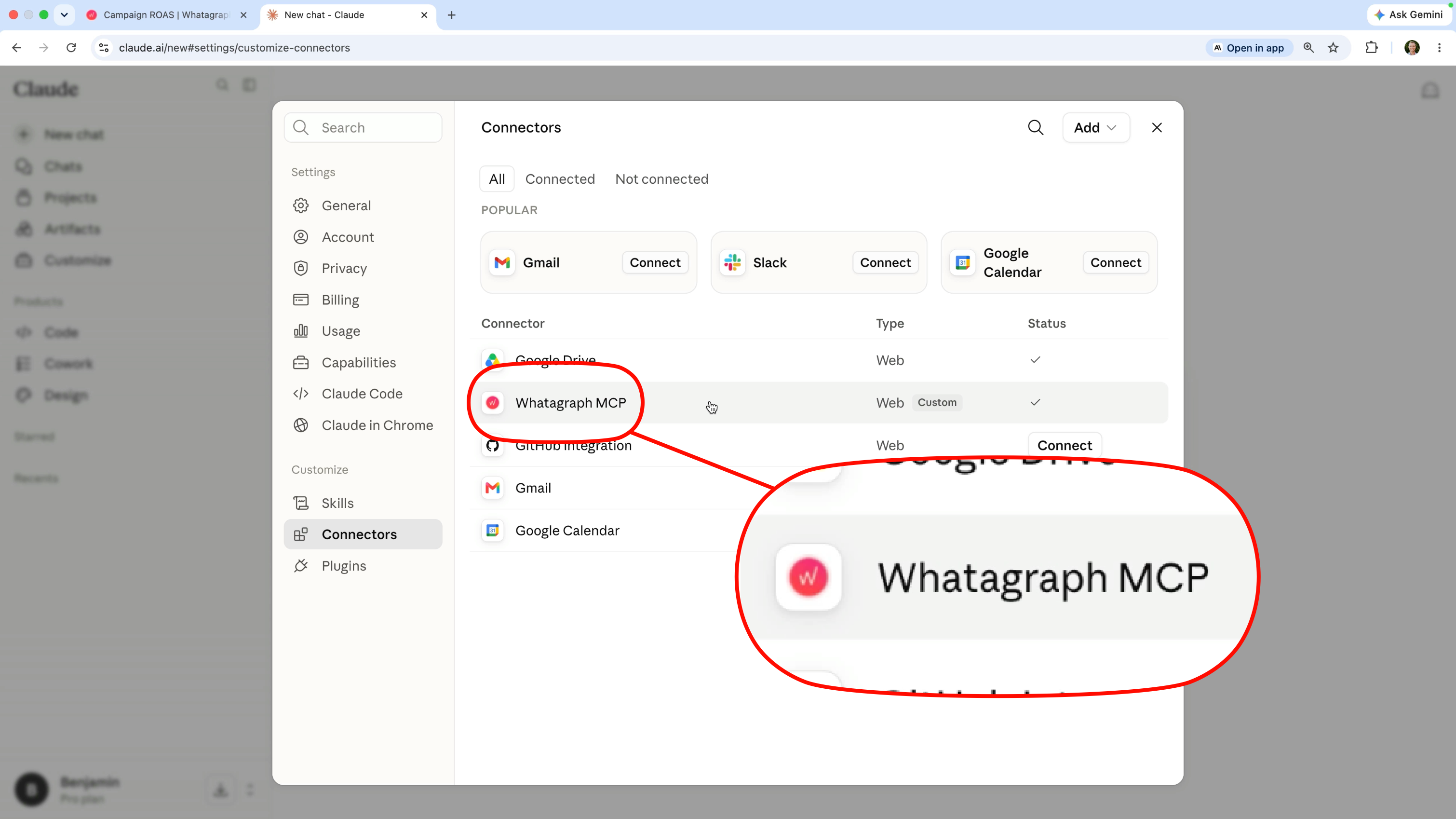
Task: Click the Gmail logo in popular card
Action: pyautogui.click(x=502, y=262)
